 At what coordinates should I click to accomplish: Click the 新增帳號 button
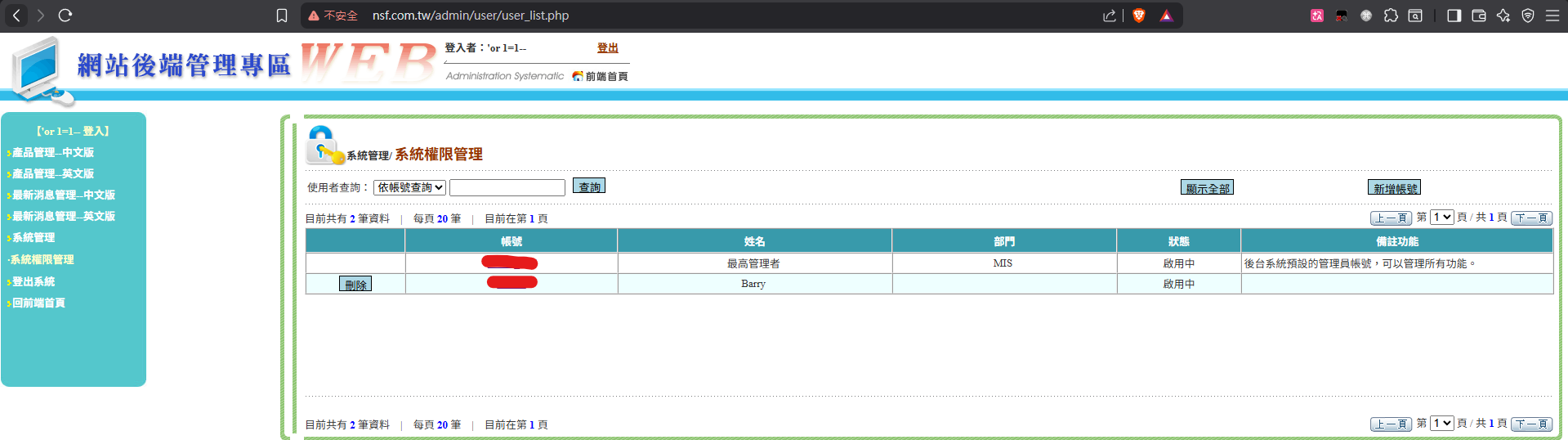(x=1394, y=187)
